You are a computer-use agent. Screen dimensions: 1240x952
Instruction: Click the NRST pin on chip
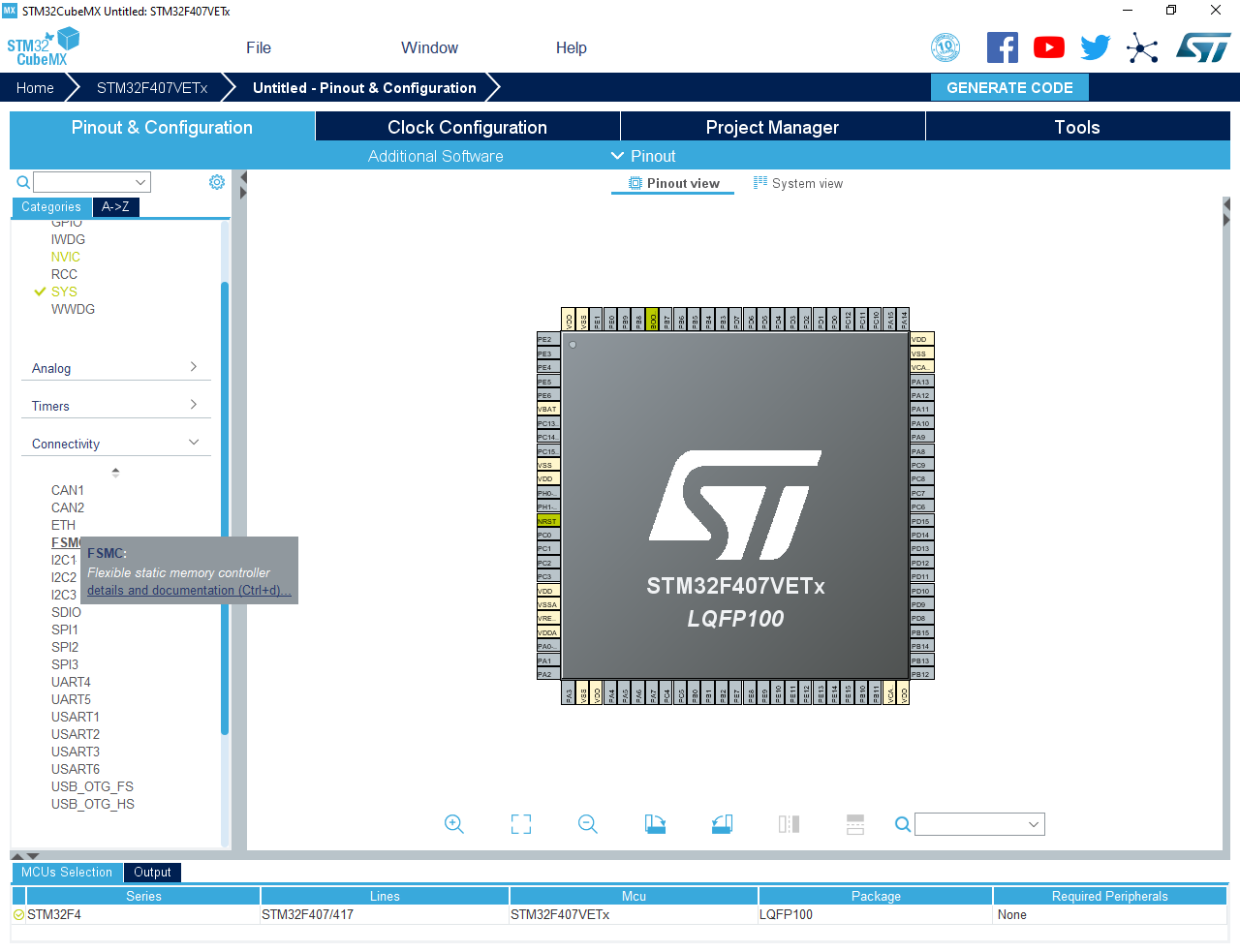548,521
